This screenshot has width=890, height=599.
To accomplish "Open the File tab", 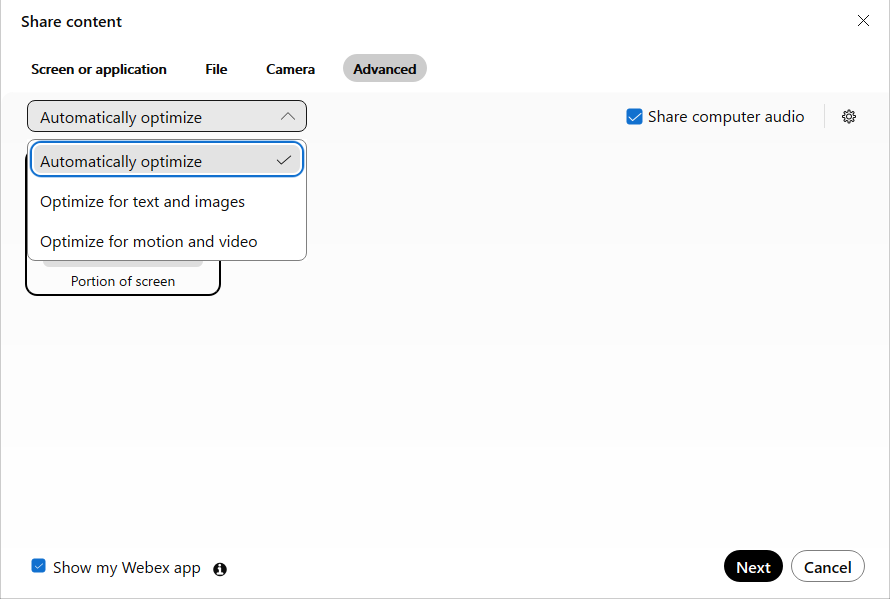I will coord(216,69).
